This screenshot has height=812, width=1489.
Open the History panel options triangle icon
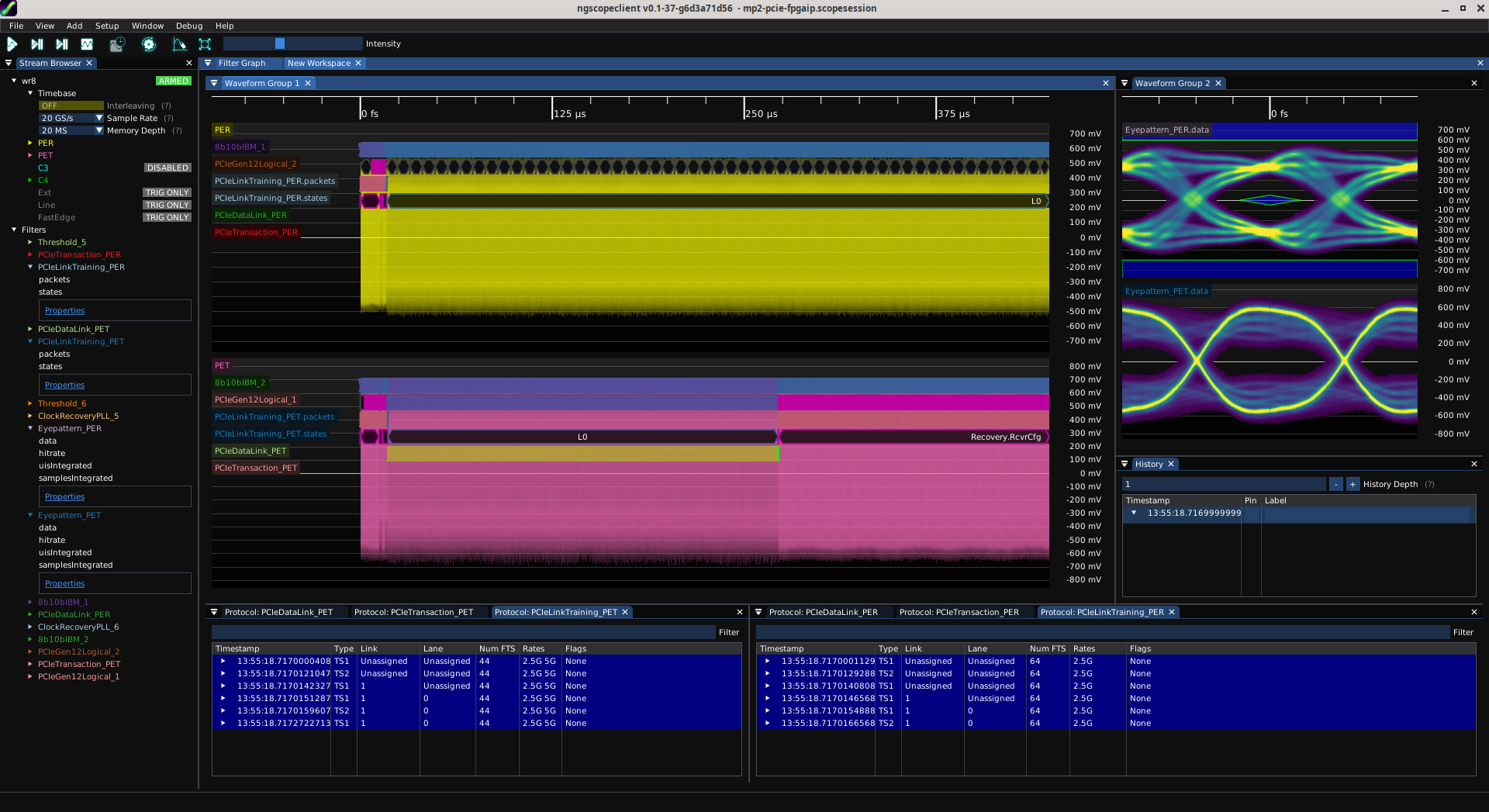coord(1125,464)
